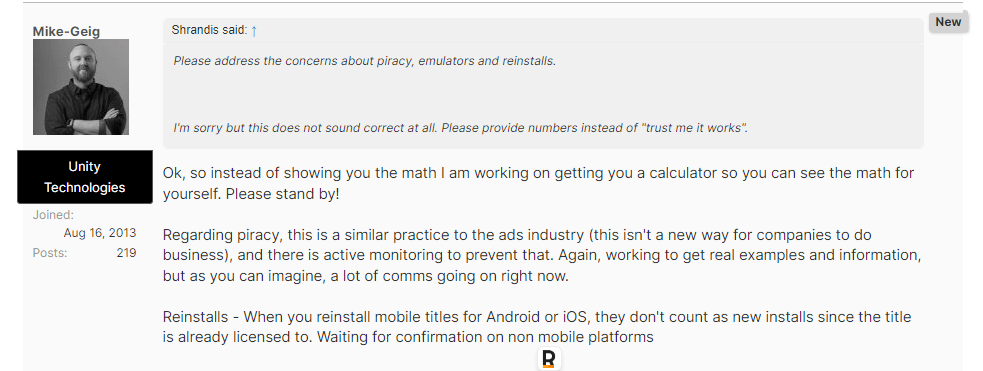Click the paragraph beginning Reinstalls - When you
This screenshot has height=371, width=983.
(x=537, y=327)
